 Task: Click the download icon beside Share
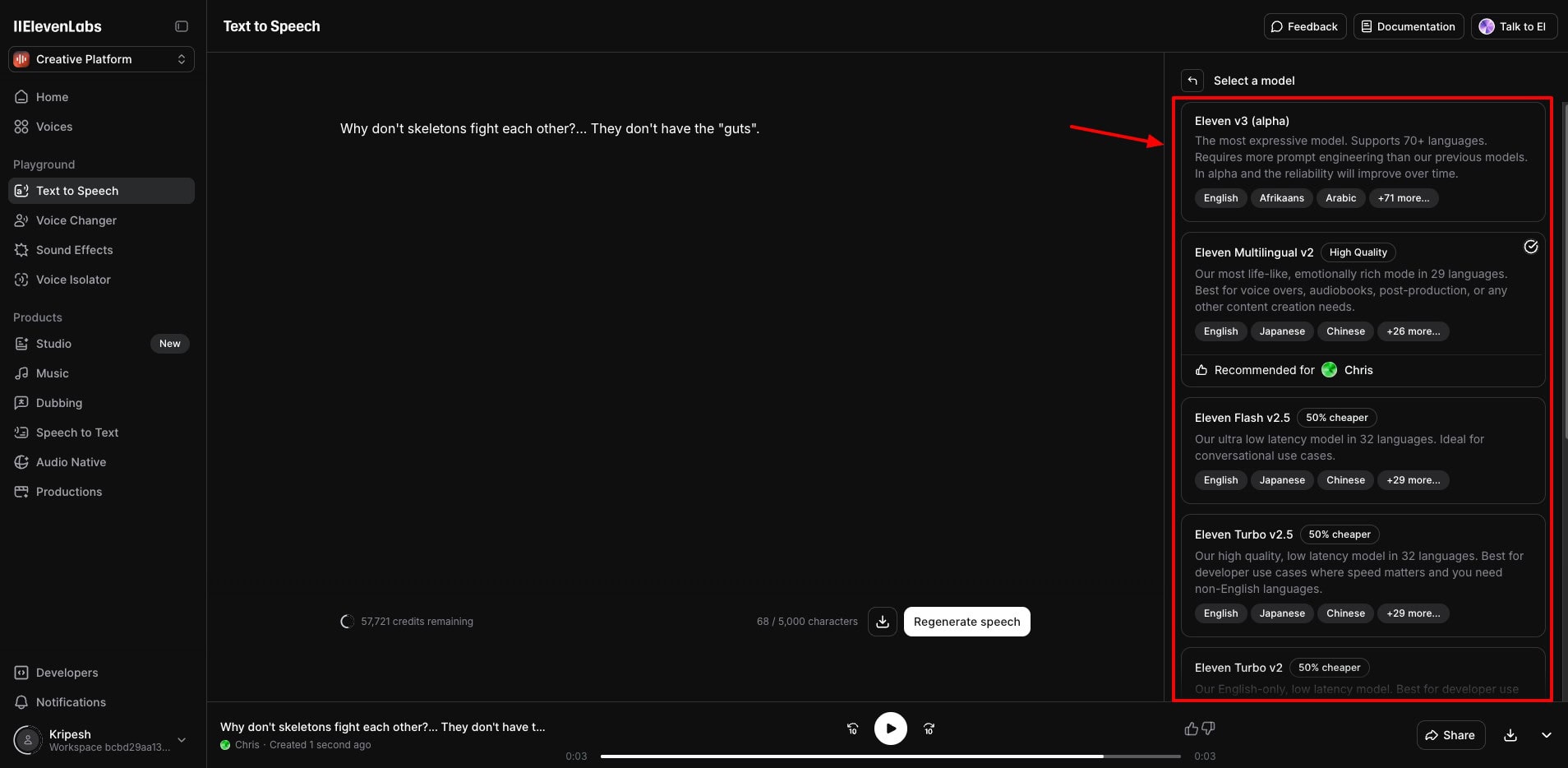(1510, 735)
